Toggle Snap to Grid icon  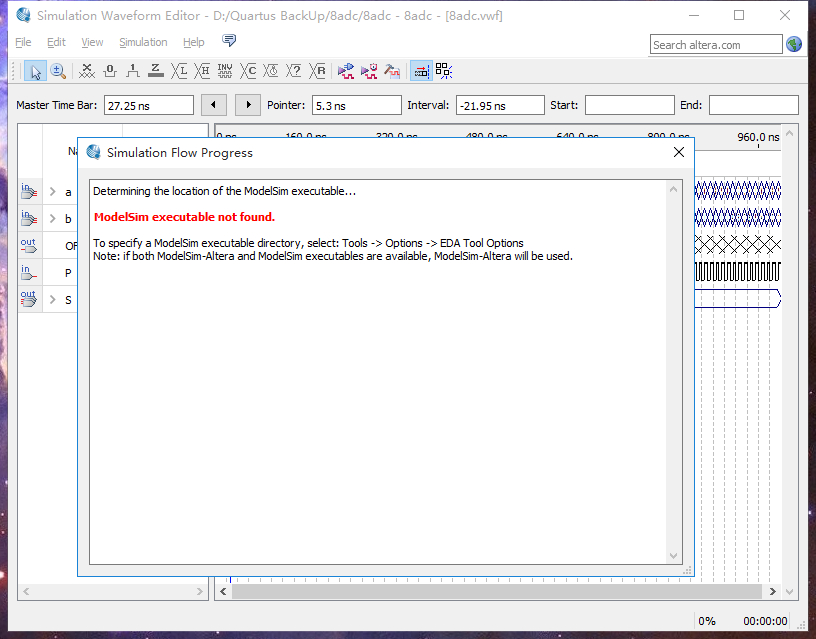pos(444,71)
